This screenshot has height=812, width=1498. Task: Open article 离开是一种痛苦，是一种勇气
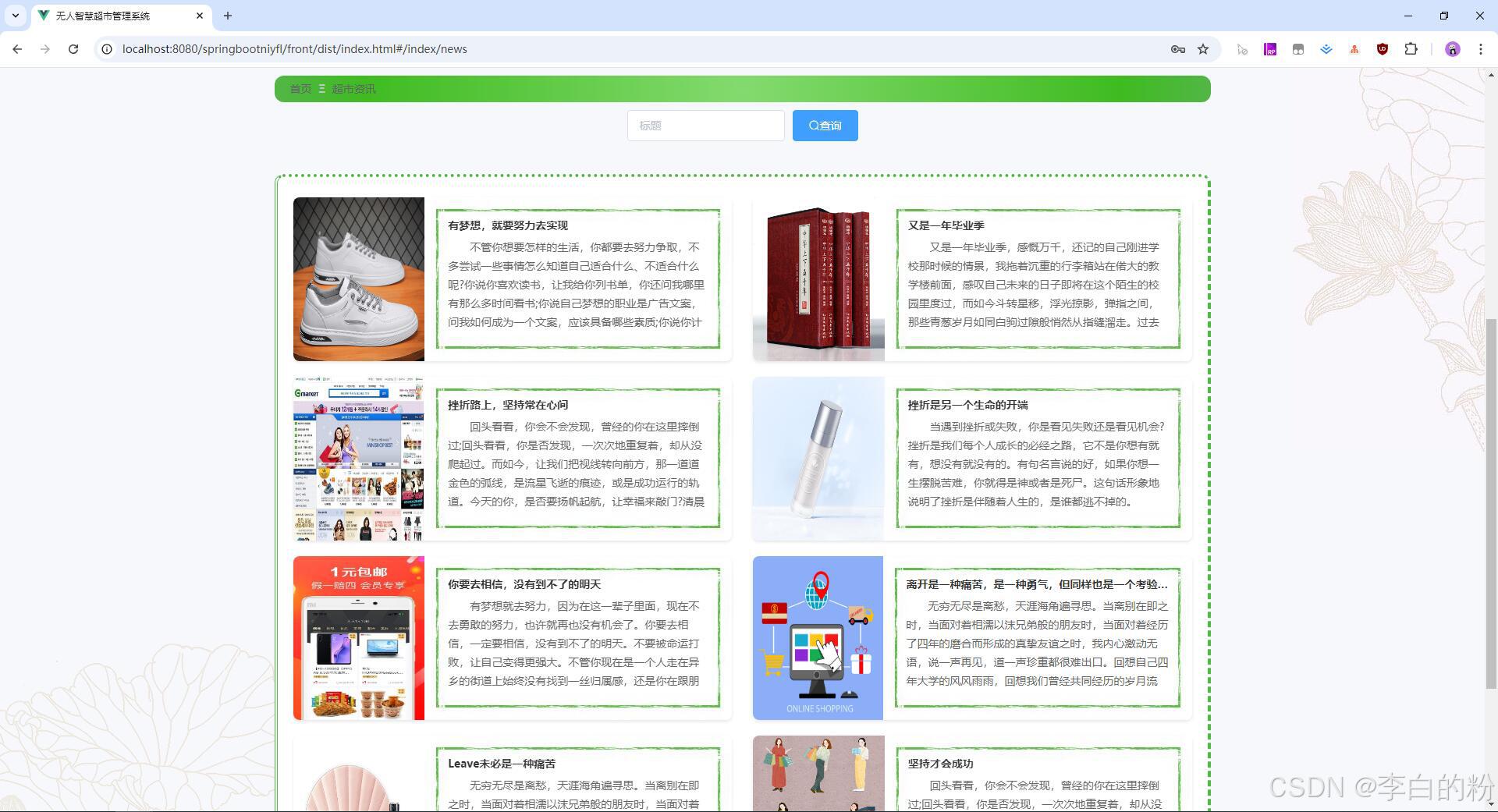[x=1037, y=584]
